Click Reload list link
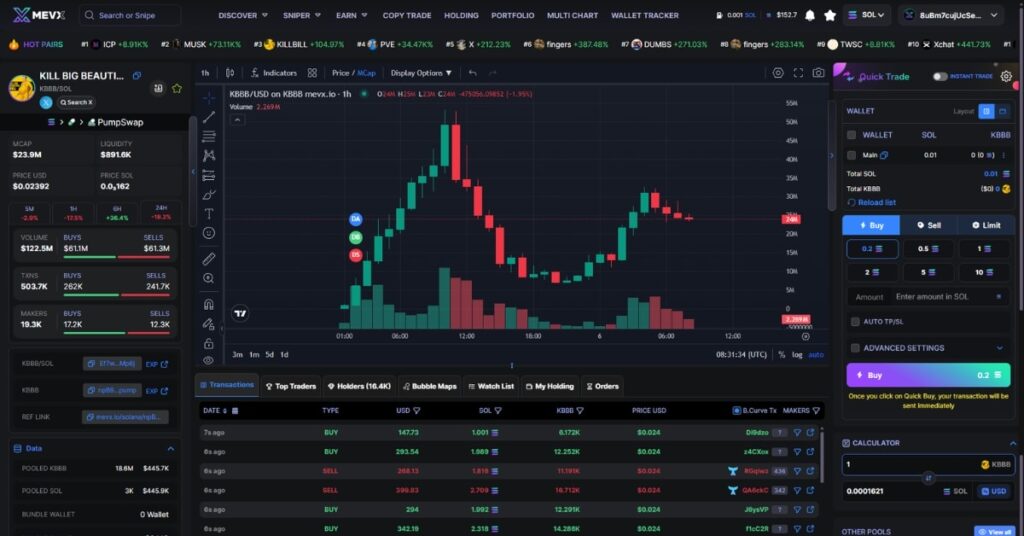1024x536 pixels. [x=872, y=202]
